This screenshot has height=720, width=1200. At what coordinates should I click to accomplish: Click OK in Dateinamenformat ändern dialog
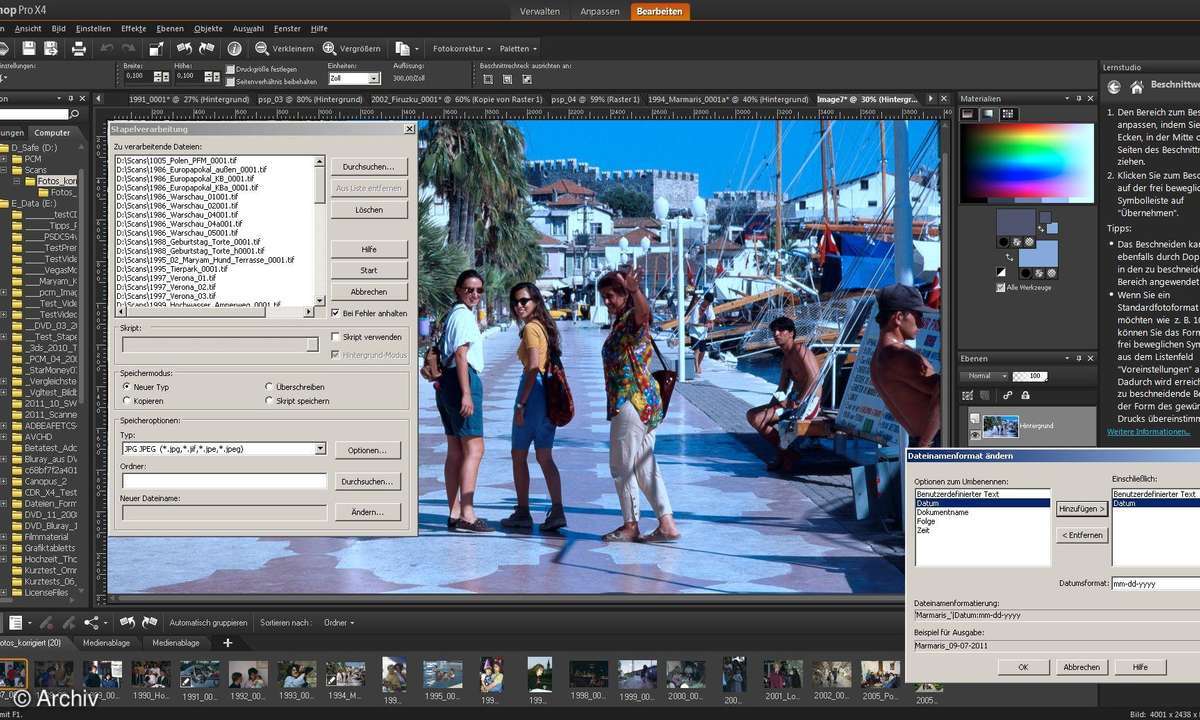[x=1024, y=666]
